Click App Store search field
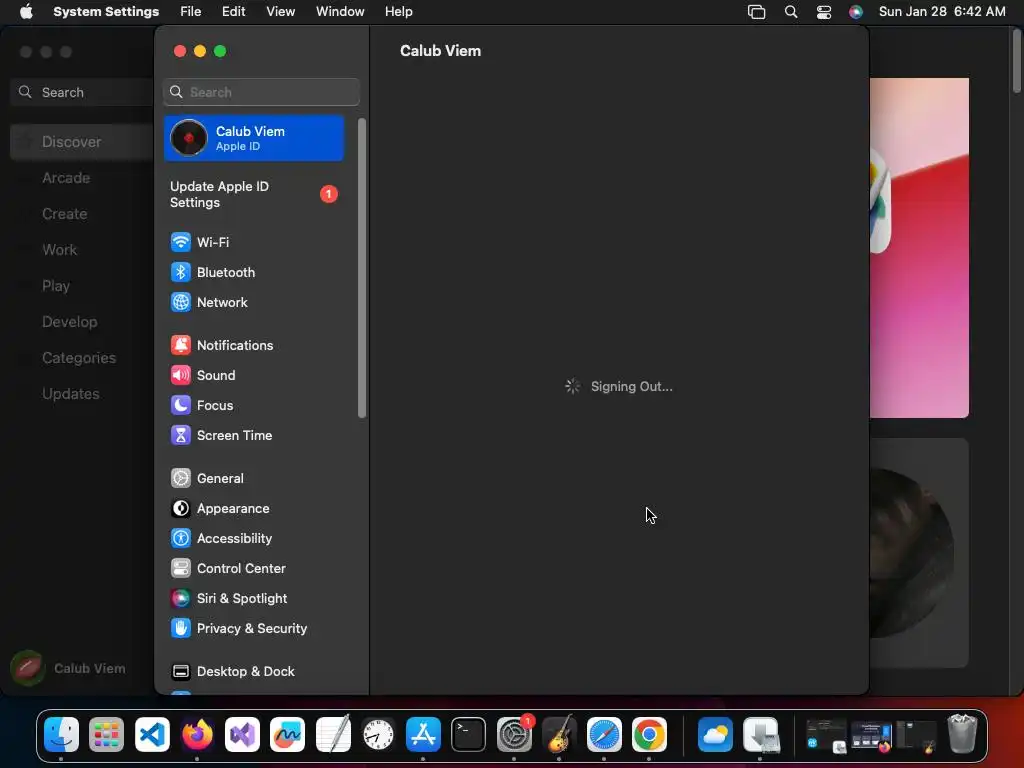This screenshot has height=768, width=1024. [x=82, y=92]
